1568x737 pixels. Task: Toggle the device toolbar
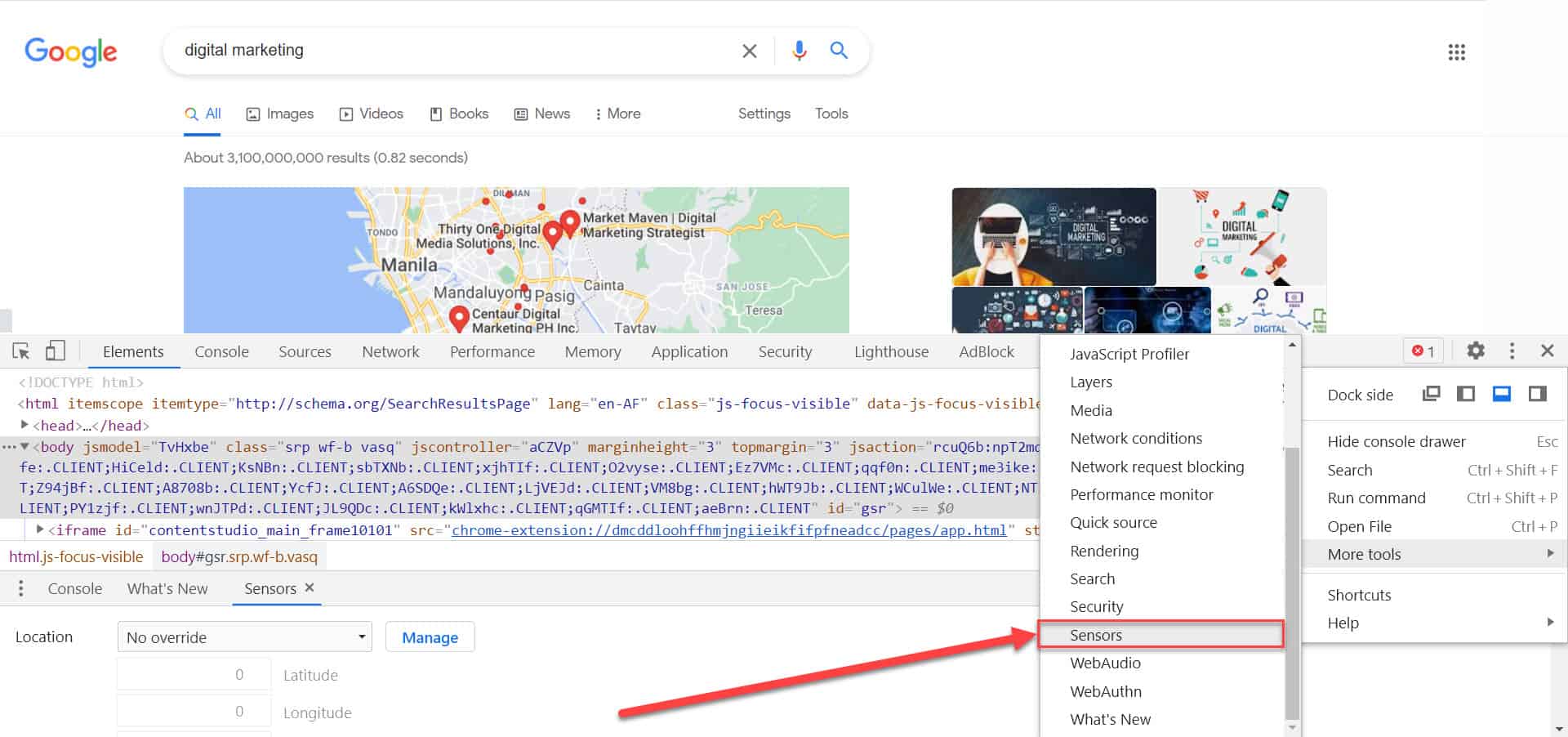55,350
